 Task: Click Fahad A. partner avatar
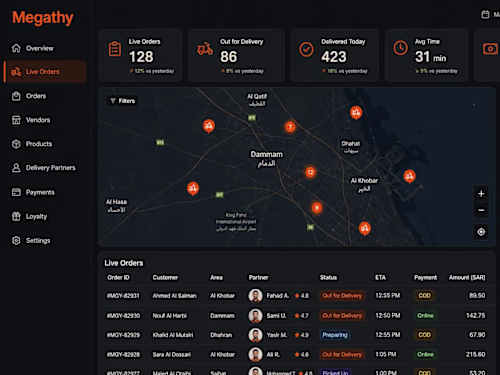click(255, 296)
